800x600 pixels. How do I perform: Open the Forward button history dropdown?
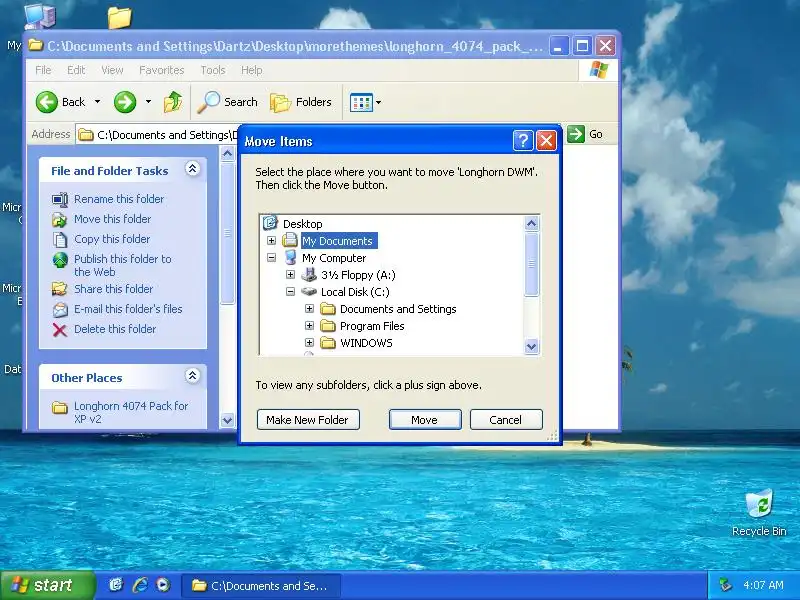[148, 102]
